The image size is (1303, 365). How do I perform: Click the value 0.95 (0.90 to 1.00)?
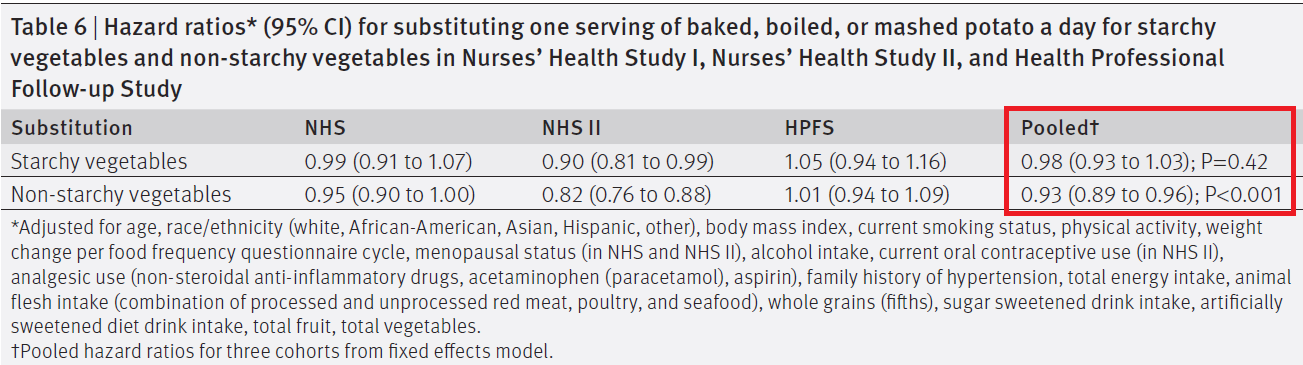389,194
